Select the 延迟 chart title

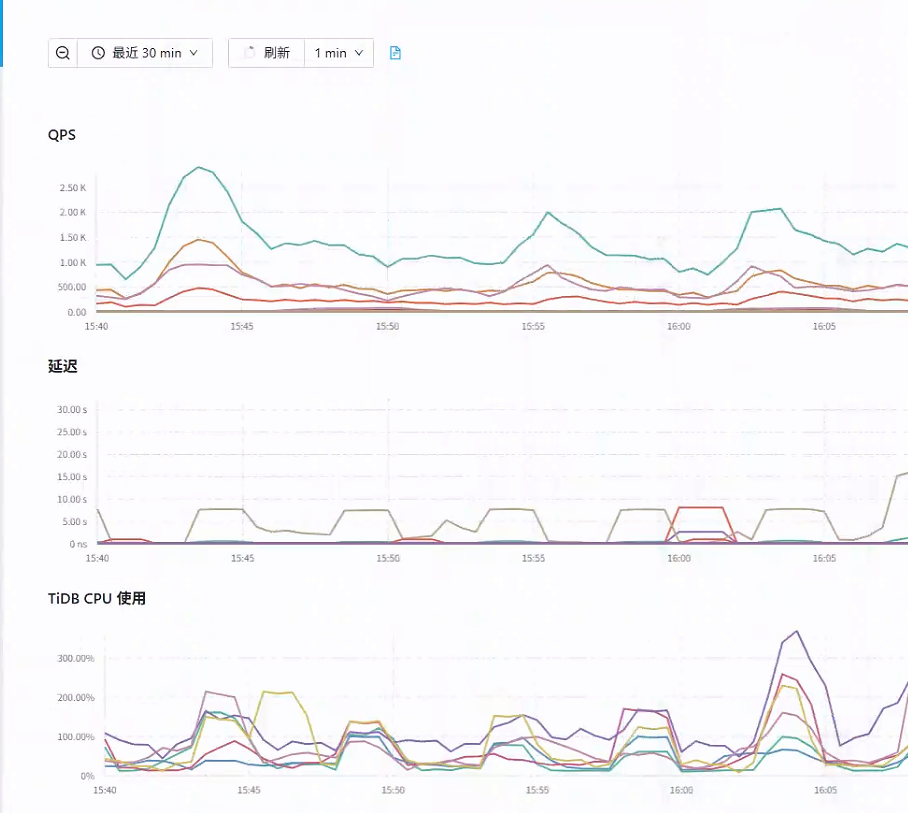[x=62, y=366]
